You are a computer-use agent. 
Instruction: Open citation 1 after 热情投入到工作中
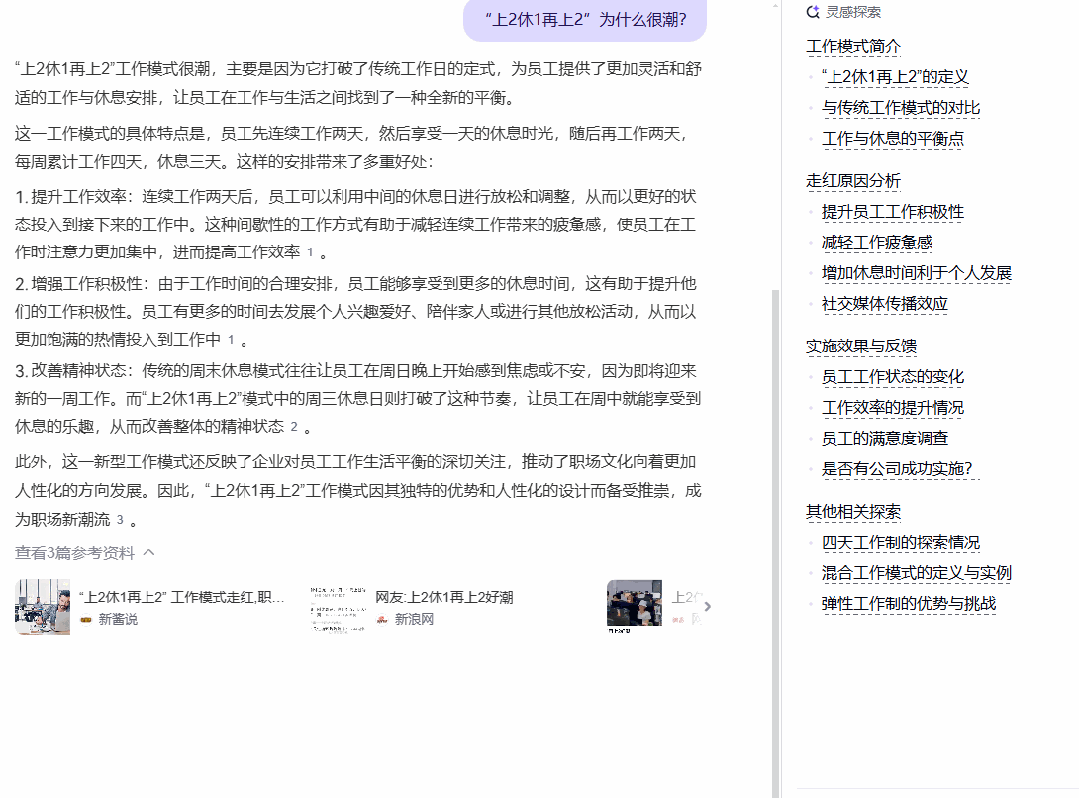click(x=231, y=340)
